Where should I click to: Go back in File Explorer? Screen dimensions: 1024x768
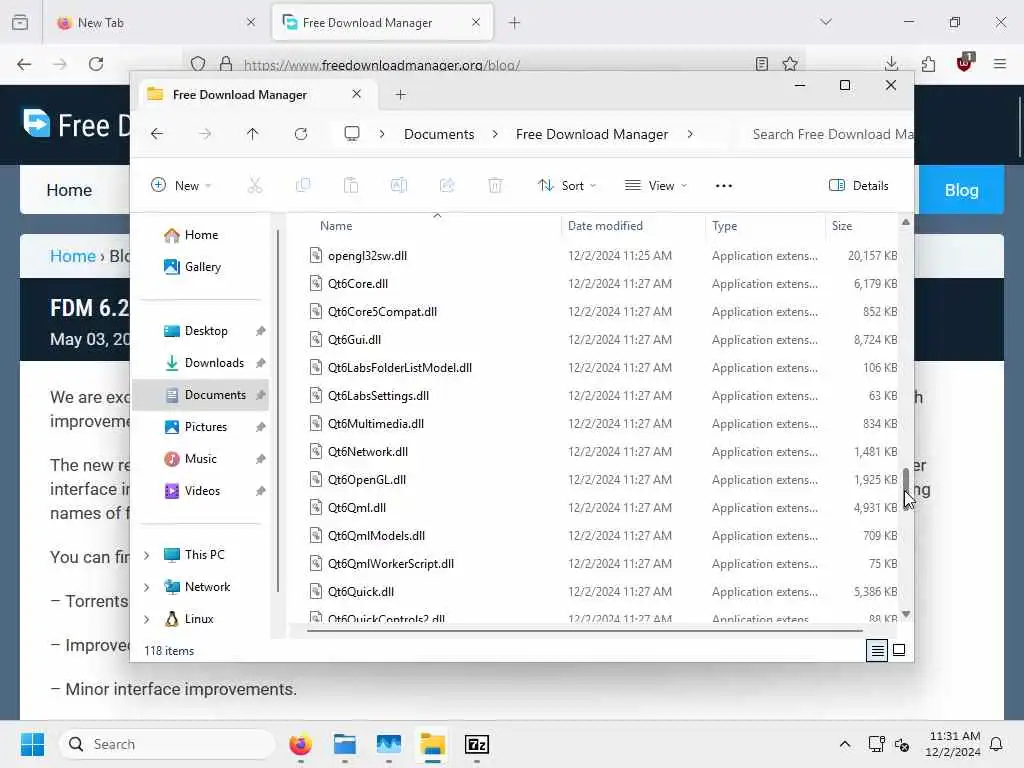157,134
